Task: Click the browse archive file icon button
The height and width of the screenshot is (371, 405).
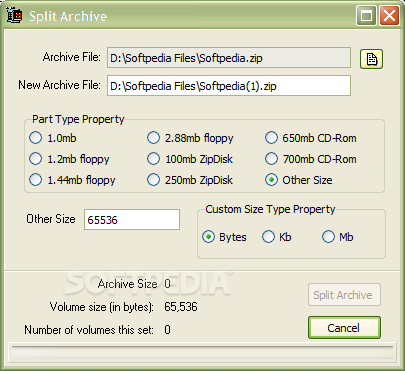Action: click(371, 59)
